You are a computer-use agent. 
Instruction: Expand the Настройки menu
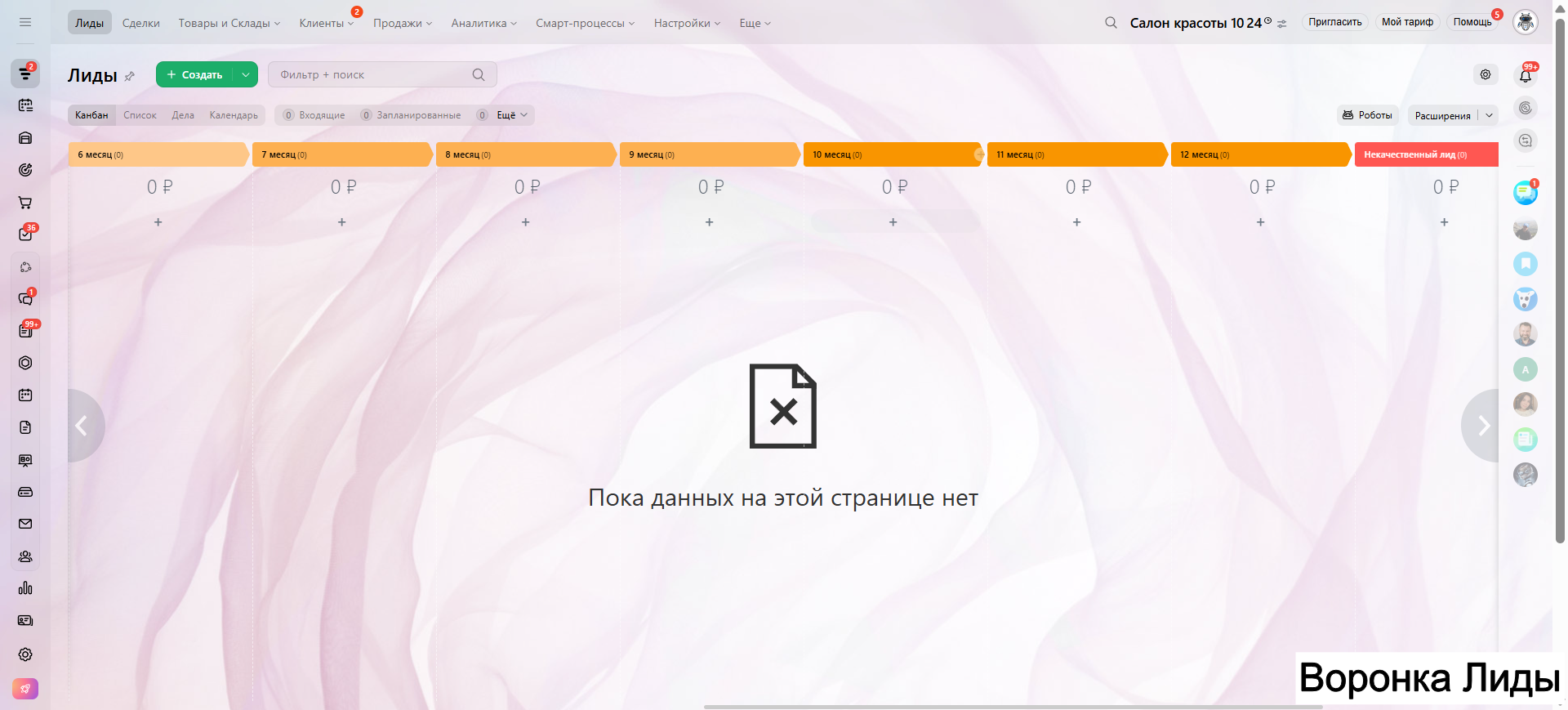pyautogui.click(x=688, y=23)
